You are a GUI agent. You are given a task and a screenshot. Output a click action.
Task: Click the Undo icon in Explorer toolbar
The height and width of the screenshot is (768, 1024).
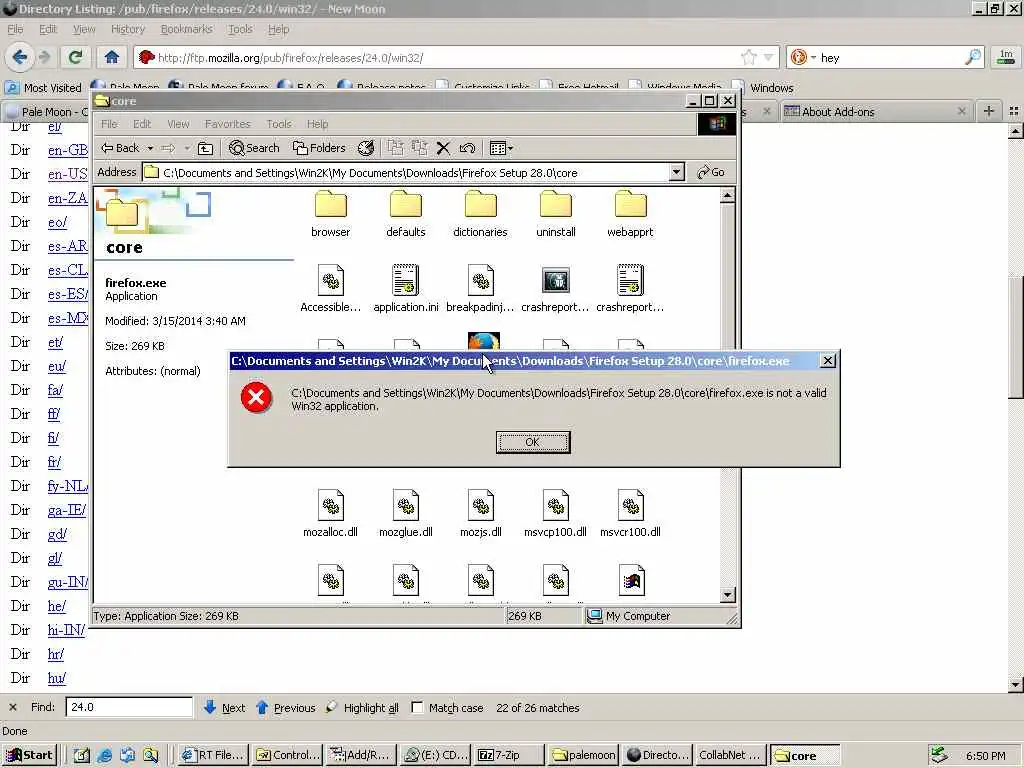(467, 148)
